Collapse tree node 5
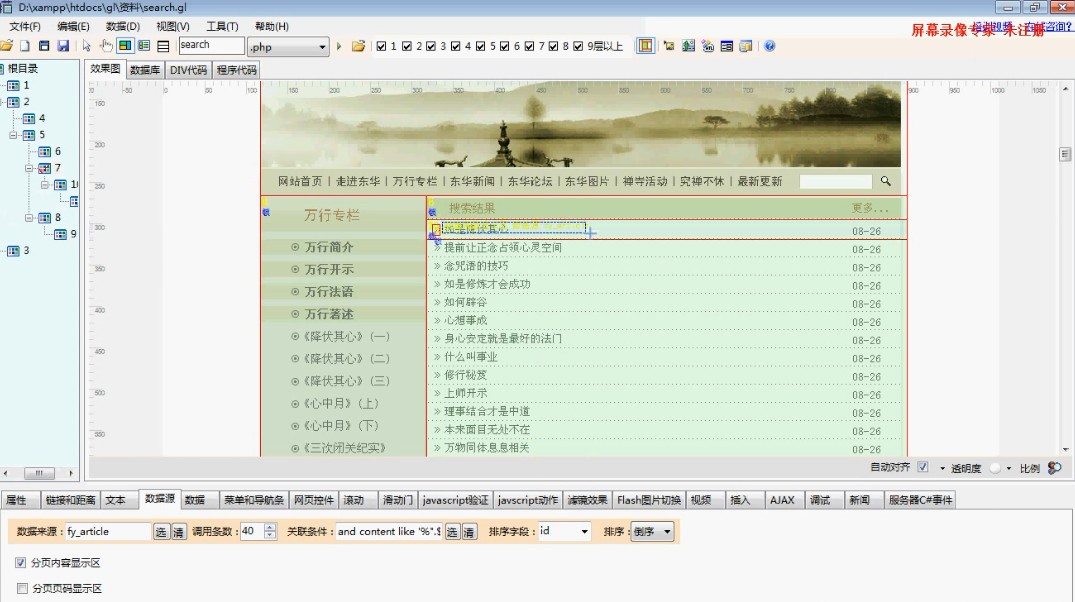The height and width of the screenshot is (602, 1075). point(13,135)
